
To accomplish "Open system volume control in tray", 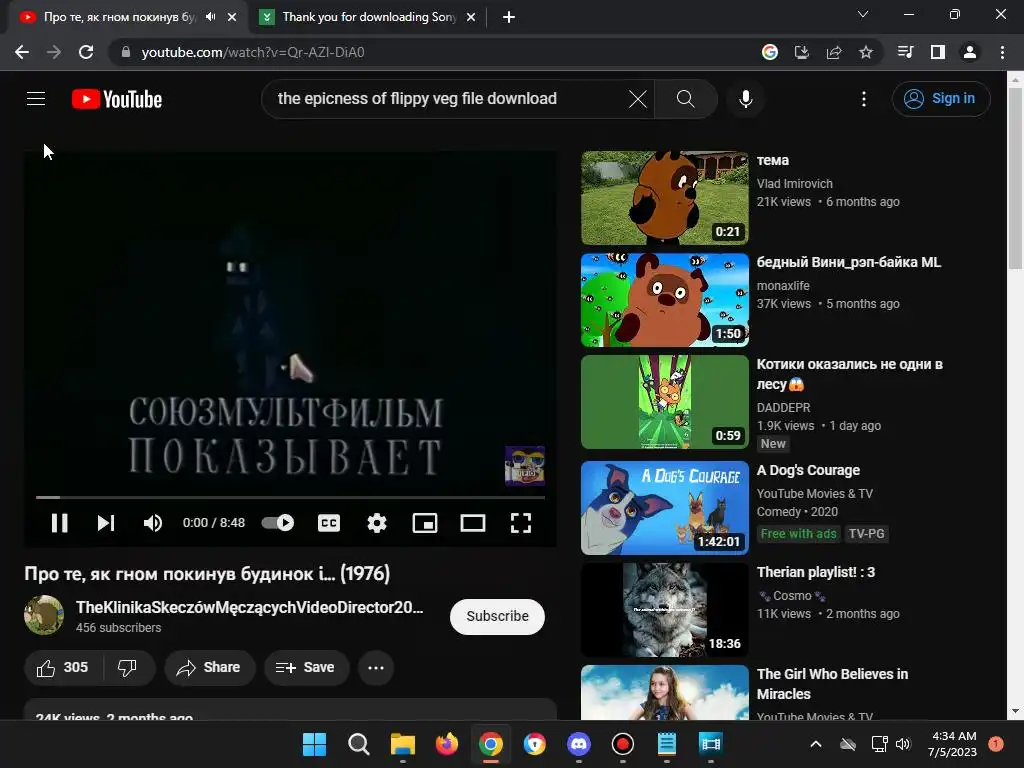I will coord(903,744).
